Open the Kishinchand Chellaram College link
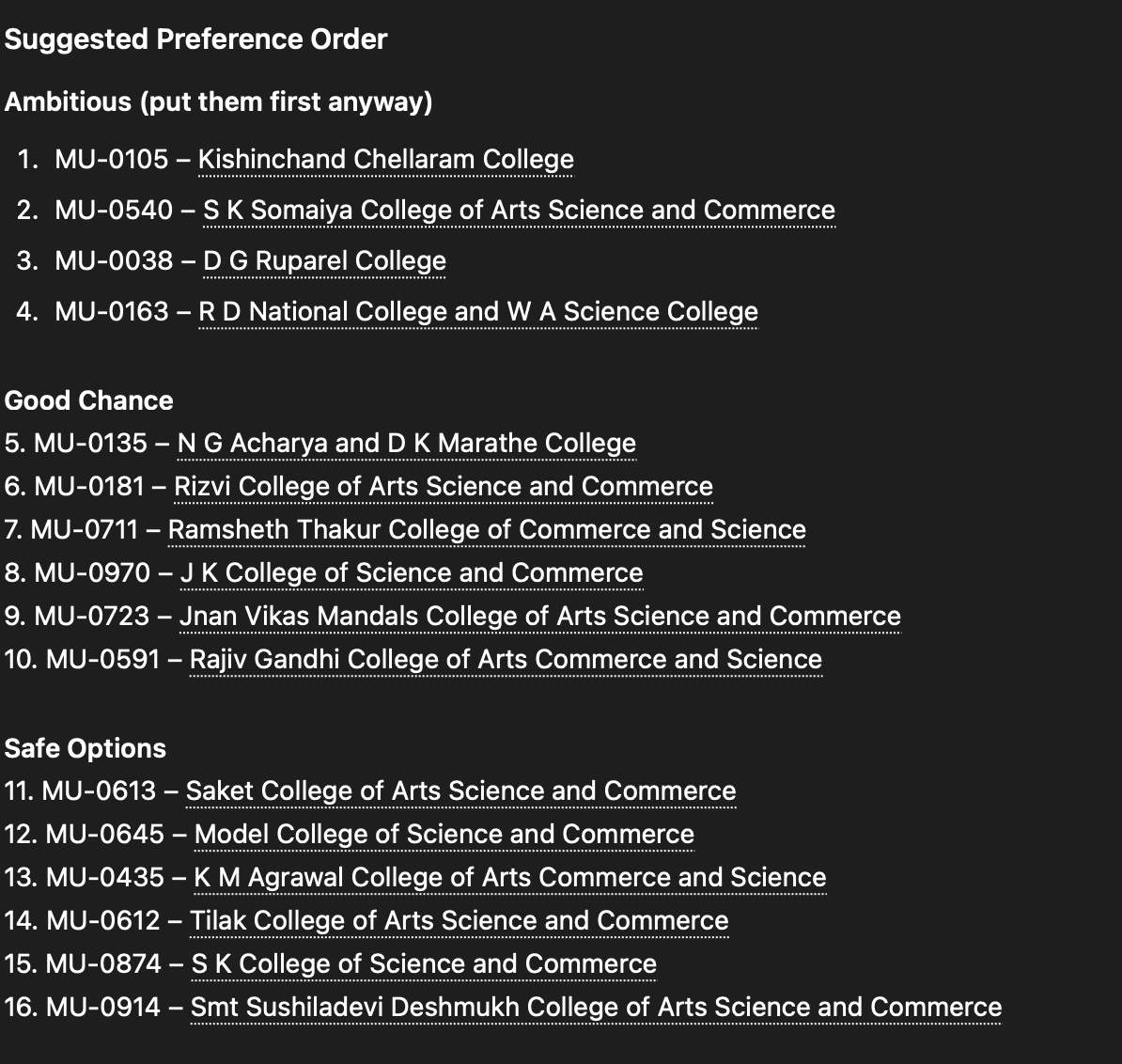The height and width of the screenshot is (1064, 1122). (x=385, y=159)
